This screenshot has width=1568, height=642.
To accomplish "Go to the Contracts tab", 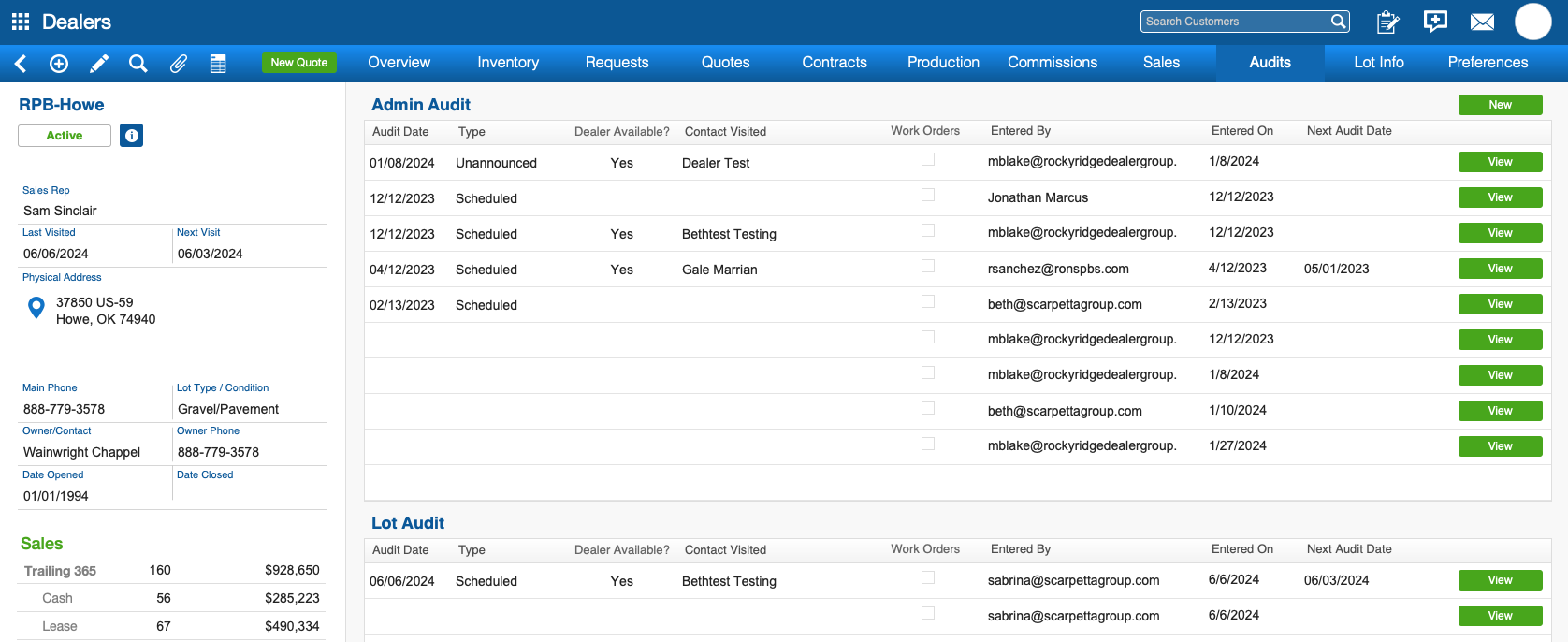I will 835,63.
